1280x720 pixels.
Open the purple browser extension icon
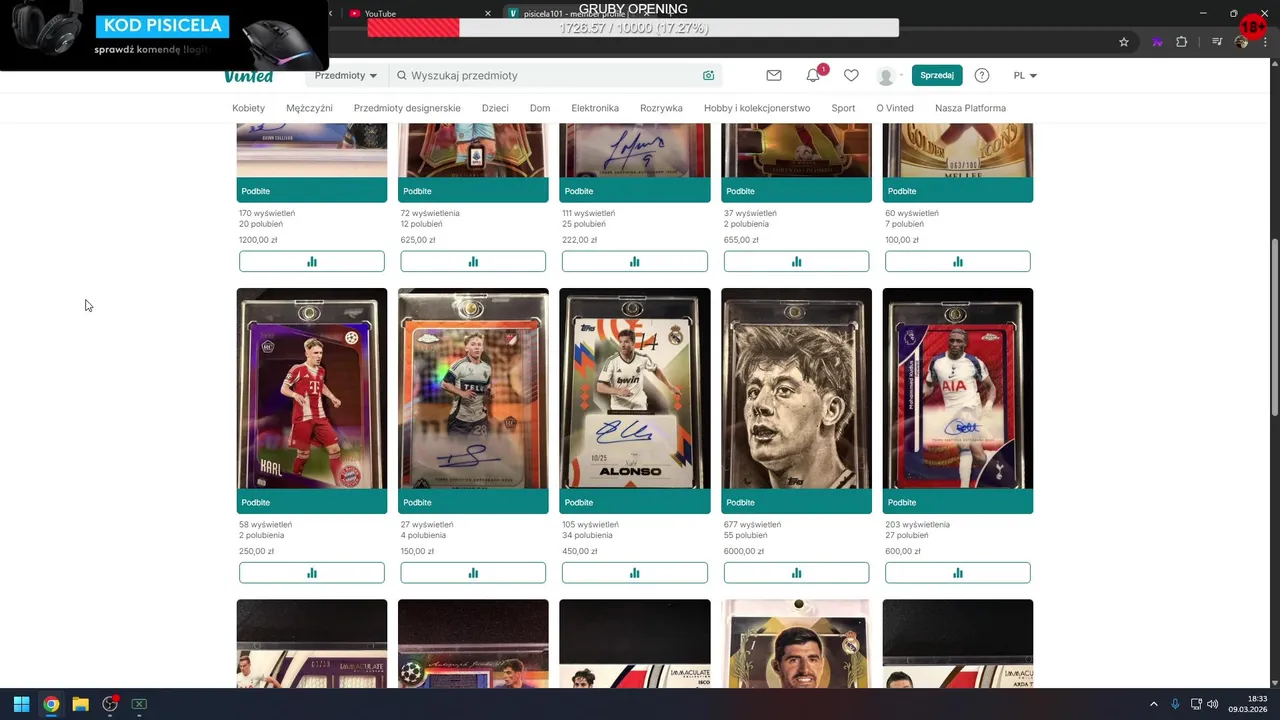pos(1157,42)
